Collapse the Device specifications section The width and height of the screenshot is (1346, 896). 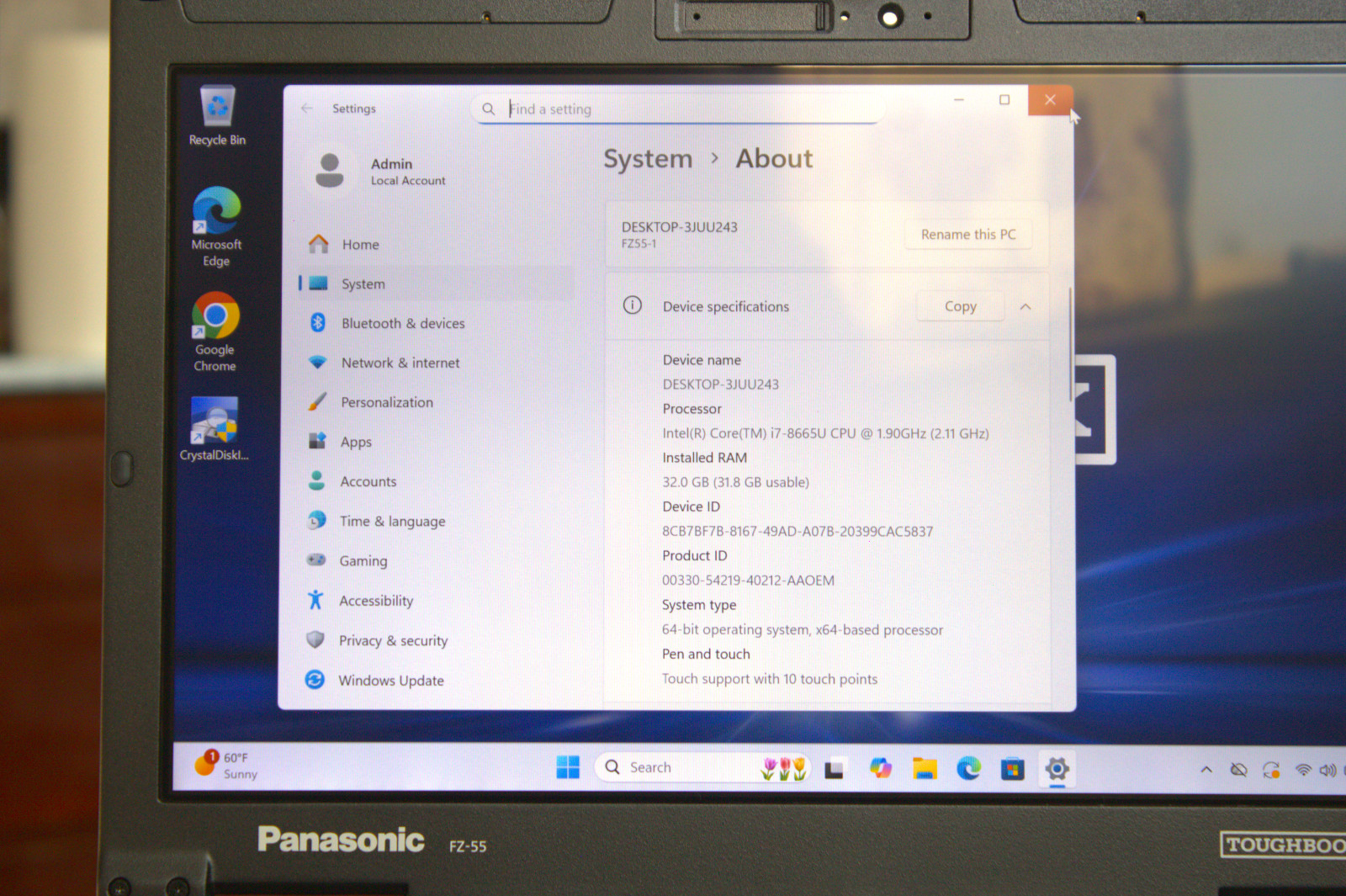point(1025,307)
